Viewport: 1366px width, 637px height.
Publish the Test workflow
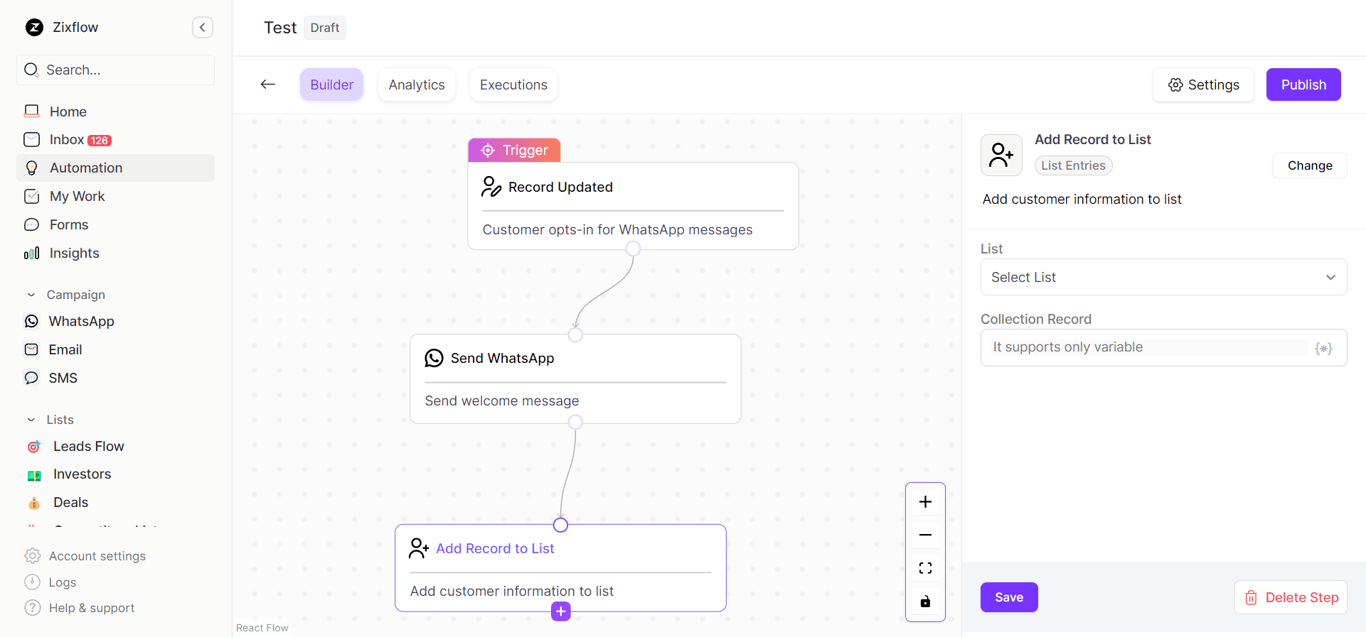pos(1303,84)
